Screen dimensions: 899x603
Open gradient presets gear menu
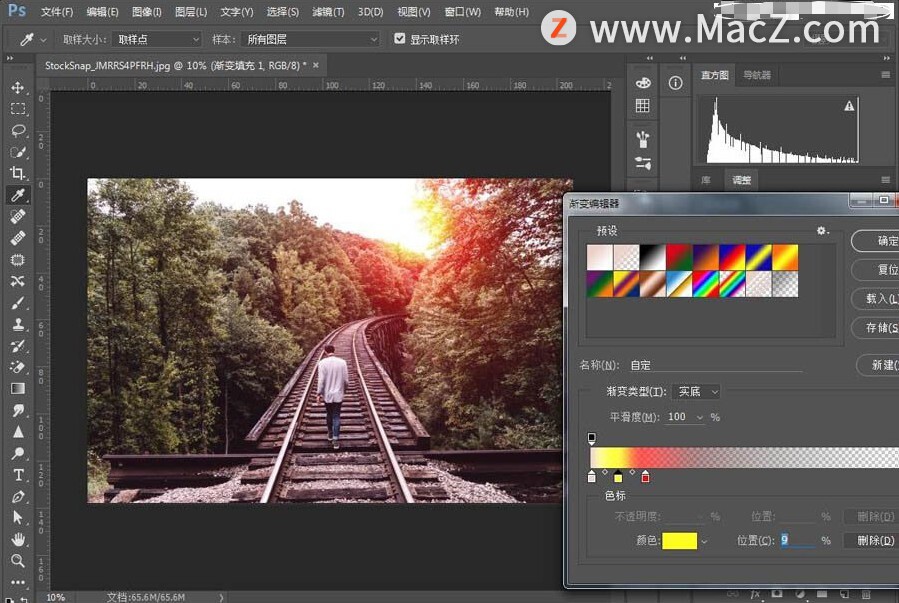coord(823,230)
